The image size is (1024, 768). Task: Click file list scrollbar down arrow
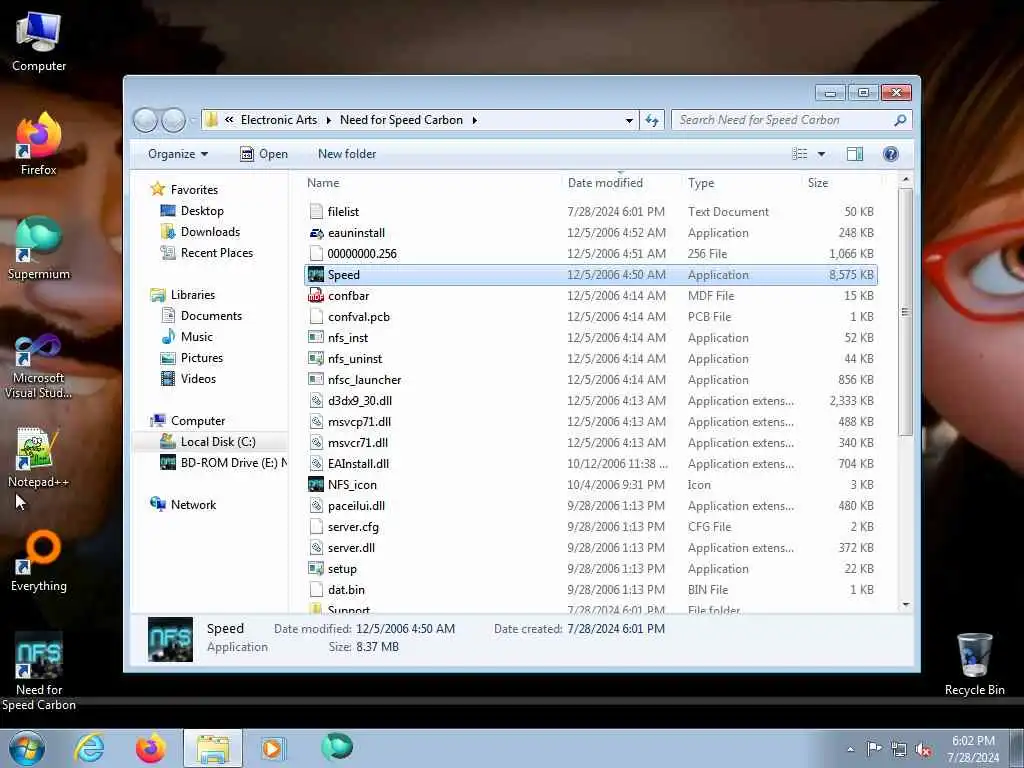(905, 605)
